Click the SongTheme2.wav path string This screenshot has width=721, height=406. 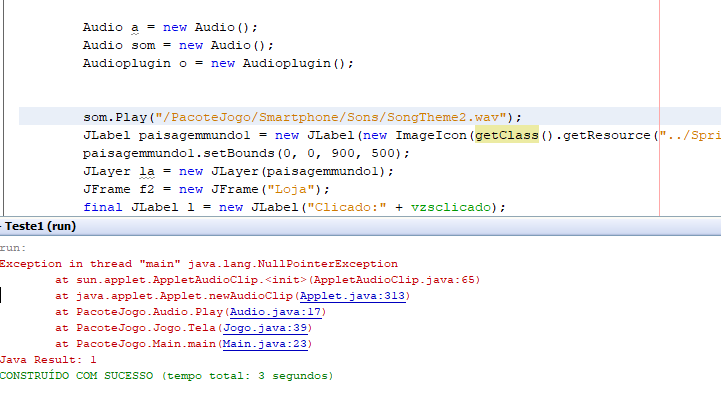(x=331, y=117)
